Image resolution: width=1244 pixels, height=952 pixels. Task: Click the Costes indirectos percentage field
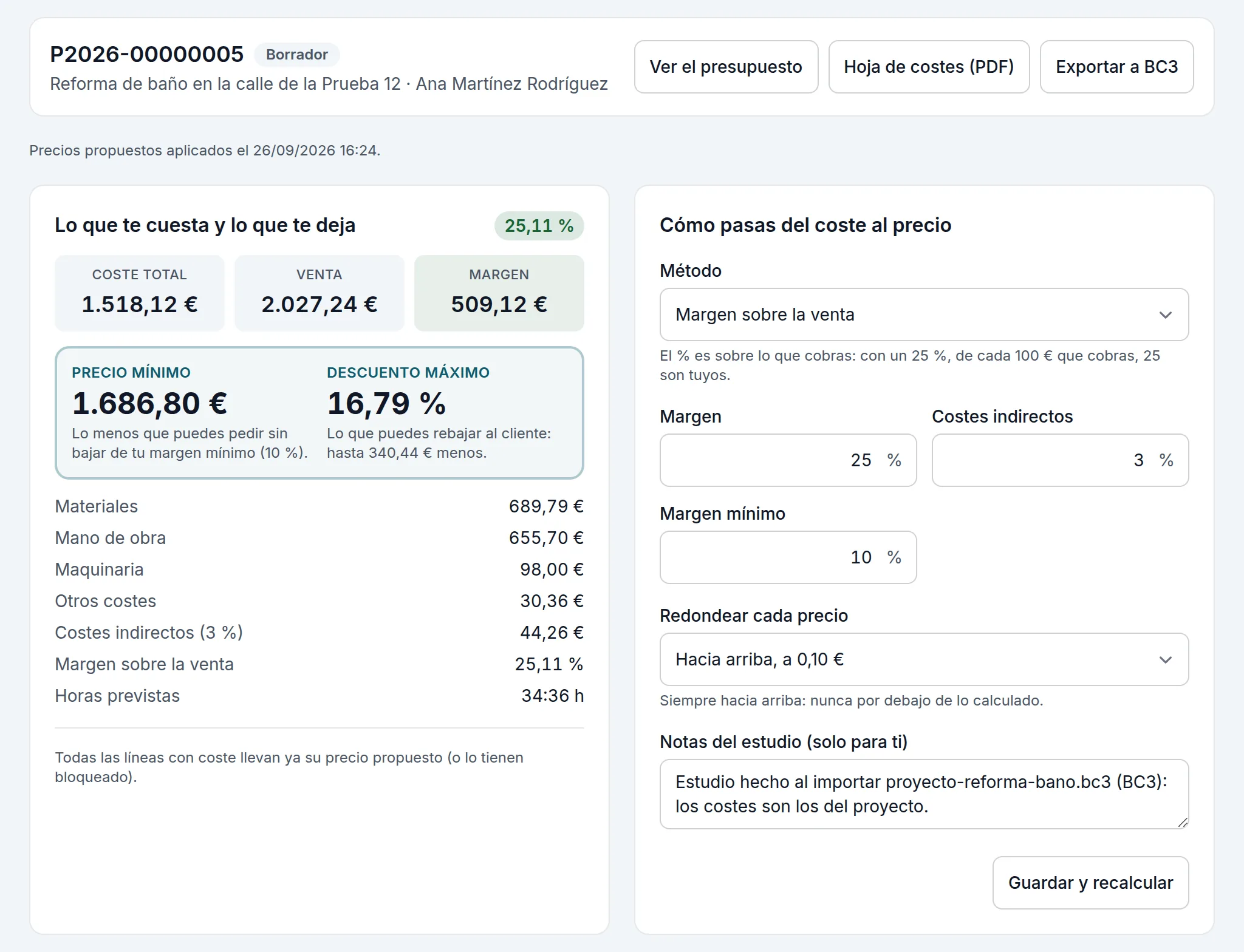pyautogui.click(x=1060, y=460)
